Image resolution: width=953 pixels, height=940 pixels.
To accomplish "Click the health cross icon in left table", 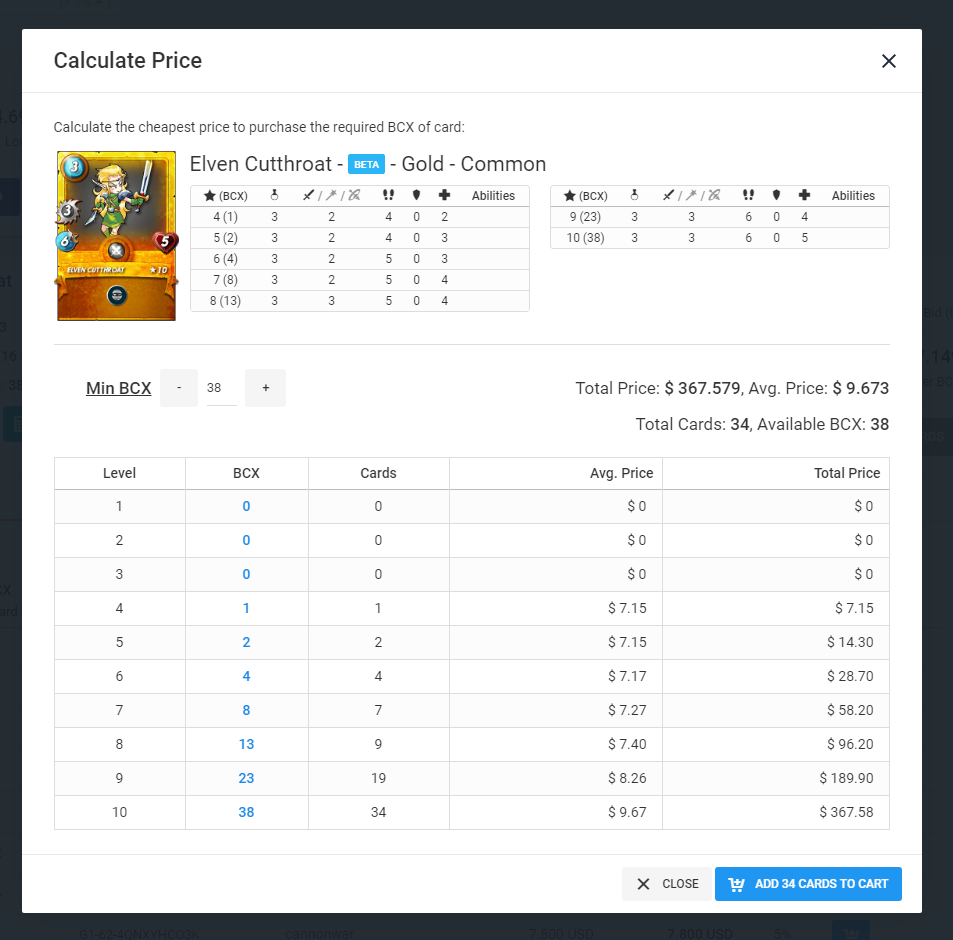I will click(x=444, y=196).
